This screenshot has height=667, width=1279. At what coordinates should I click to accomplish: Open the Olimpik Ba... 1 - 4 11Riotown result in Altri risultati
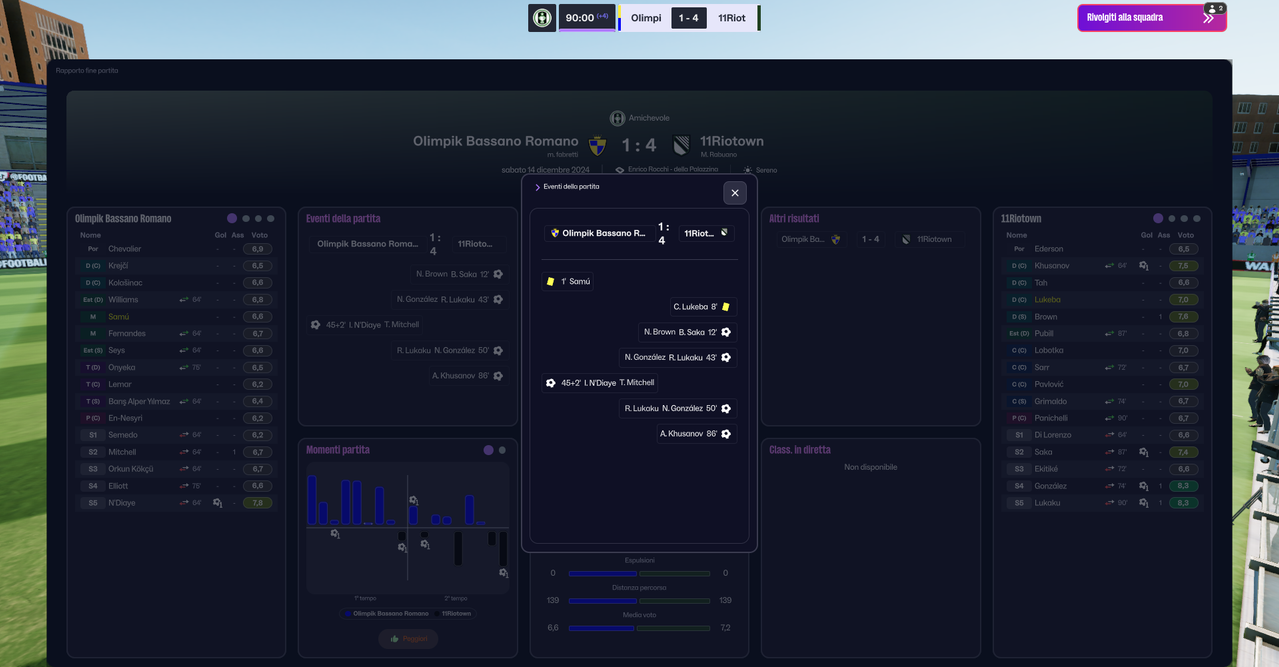(x=870, y=239)
